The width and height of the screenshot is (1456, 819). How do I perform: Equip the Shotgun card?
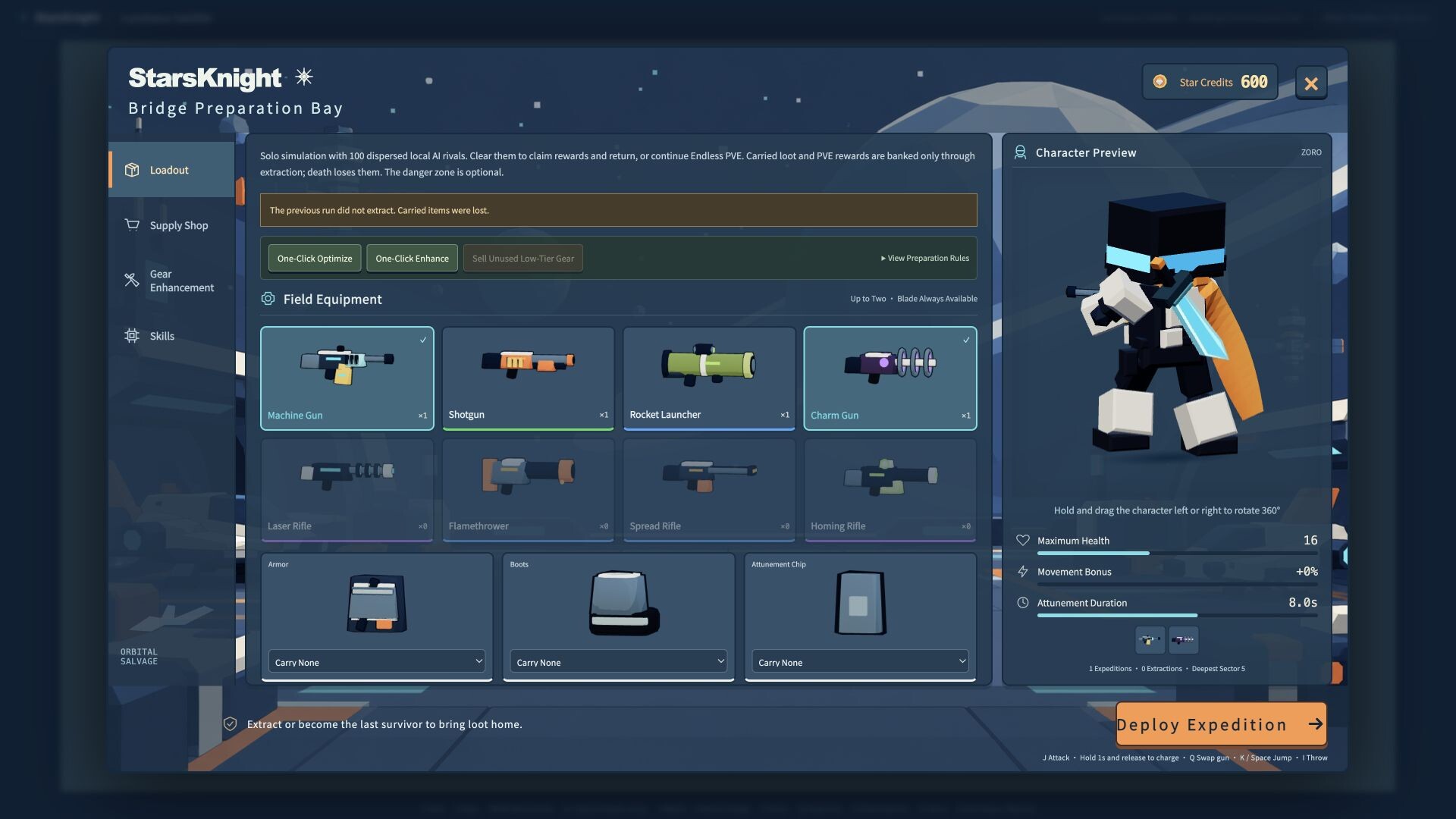point(528,378)
